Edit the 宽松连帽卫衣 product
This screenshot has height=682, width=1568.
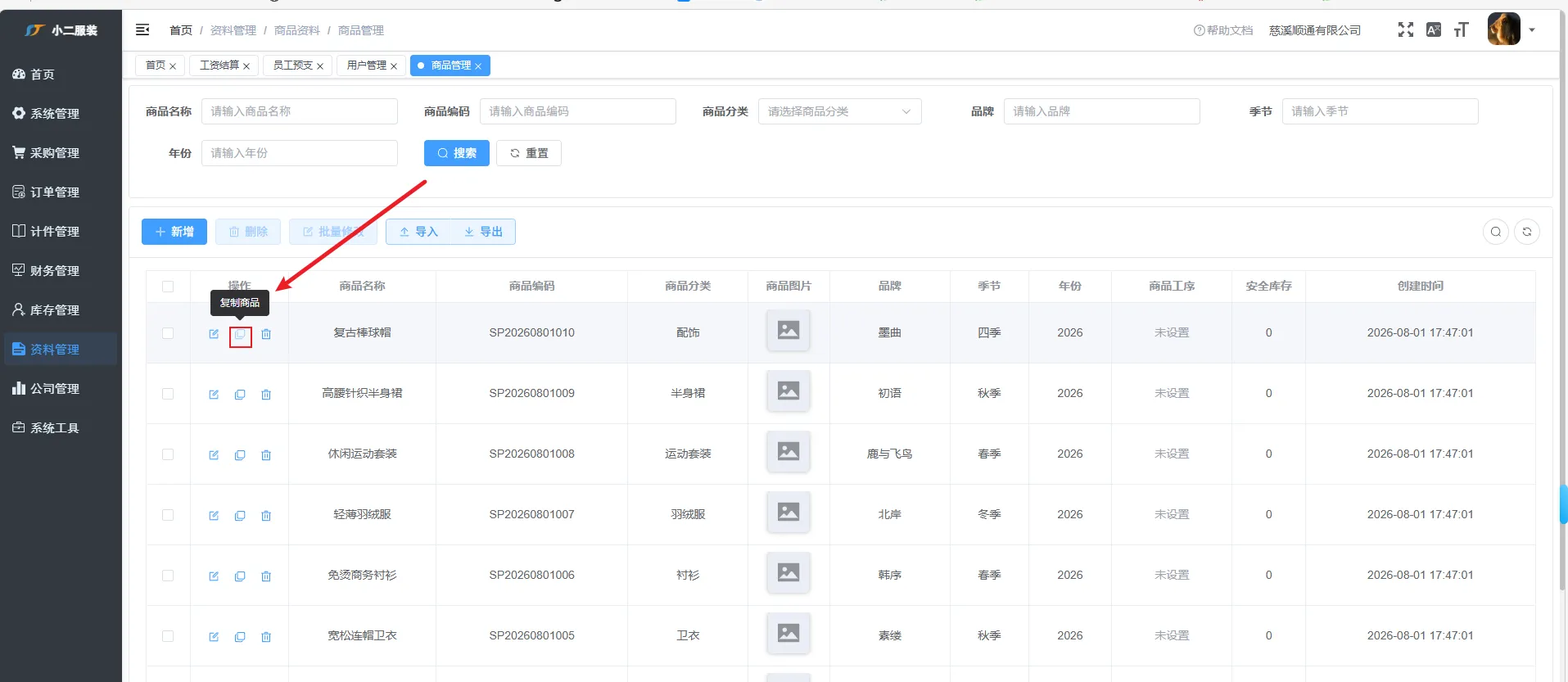tap(214, 637)
